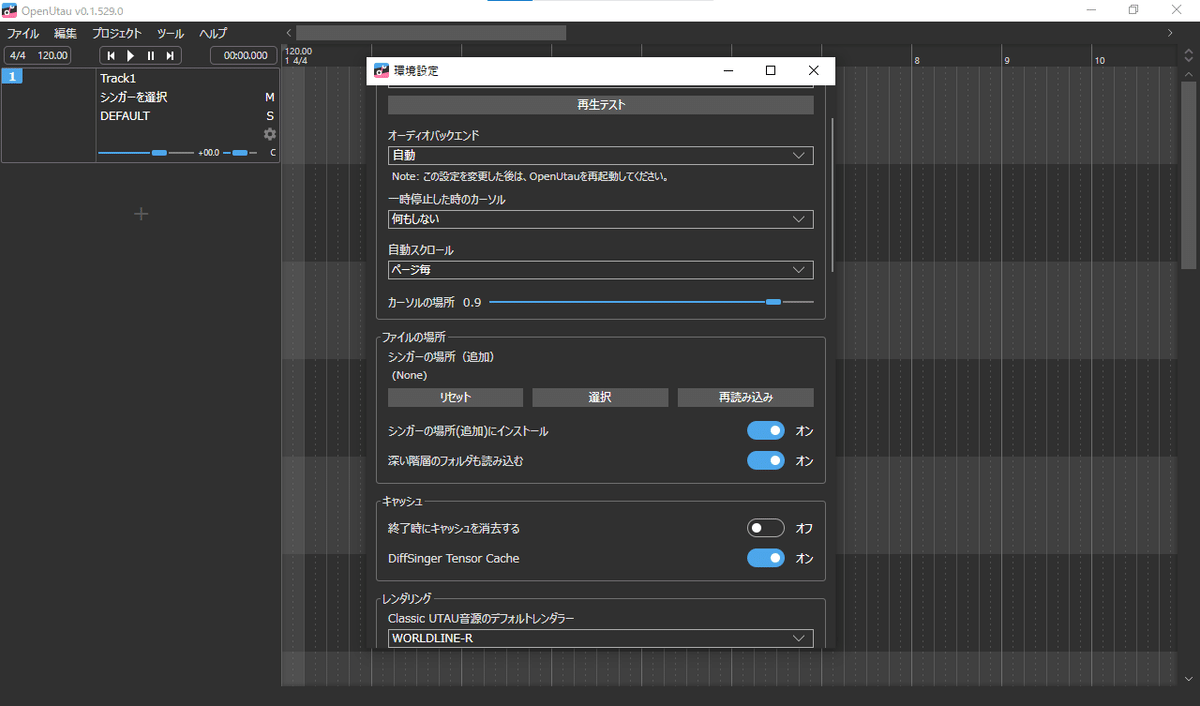1200x706 pixels.
Task: Open the プロジェクト menu
Action: (x=117, y=33)
